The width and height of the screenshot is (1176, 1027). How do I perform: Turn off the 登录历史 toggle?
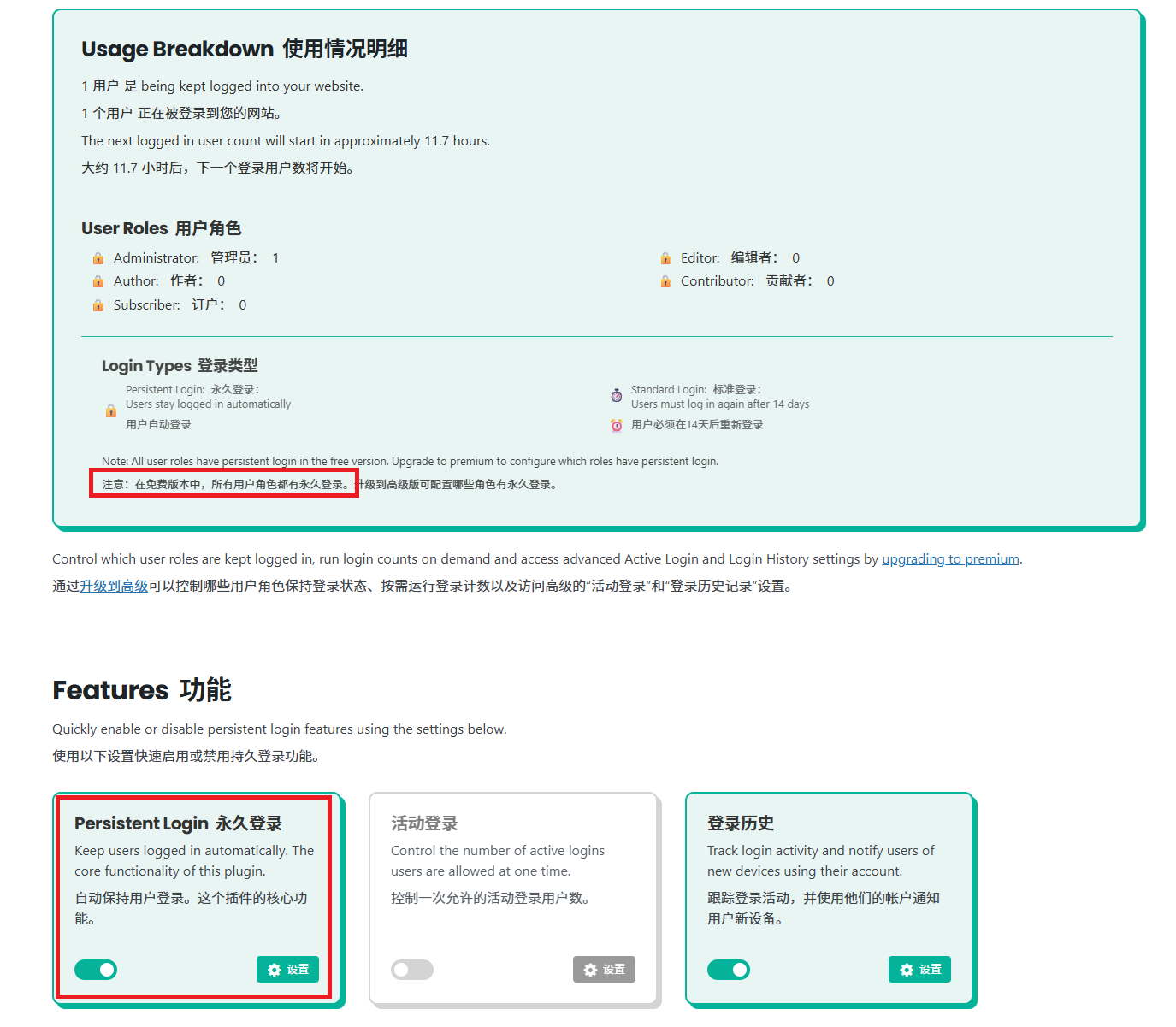click(729, 969)
